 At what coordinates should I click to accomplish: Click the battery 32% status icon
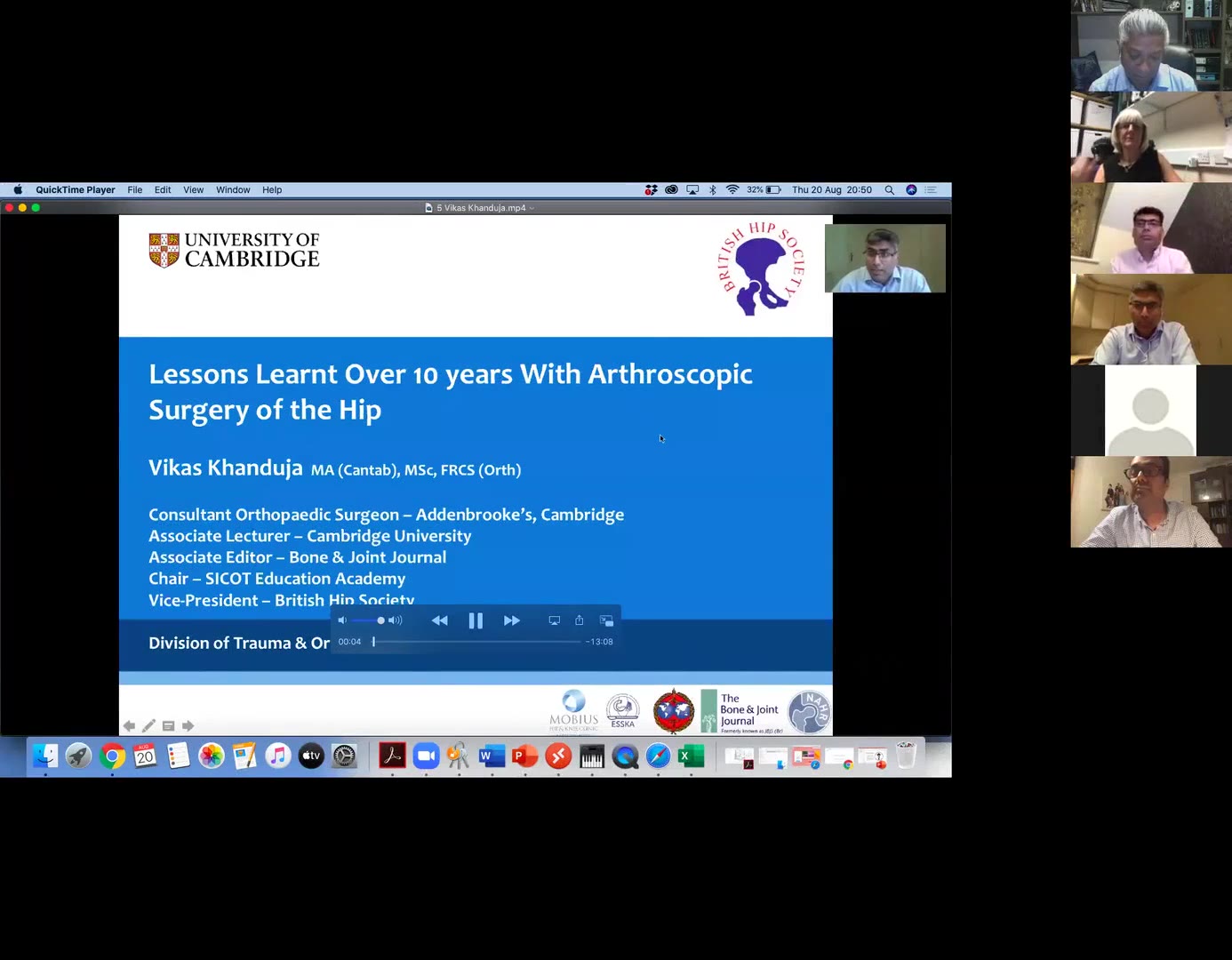point(764,189)
